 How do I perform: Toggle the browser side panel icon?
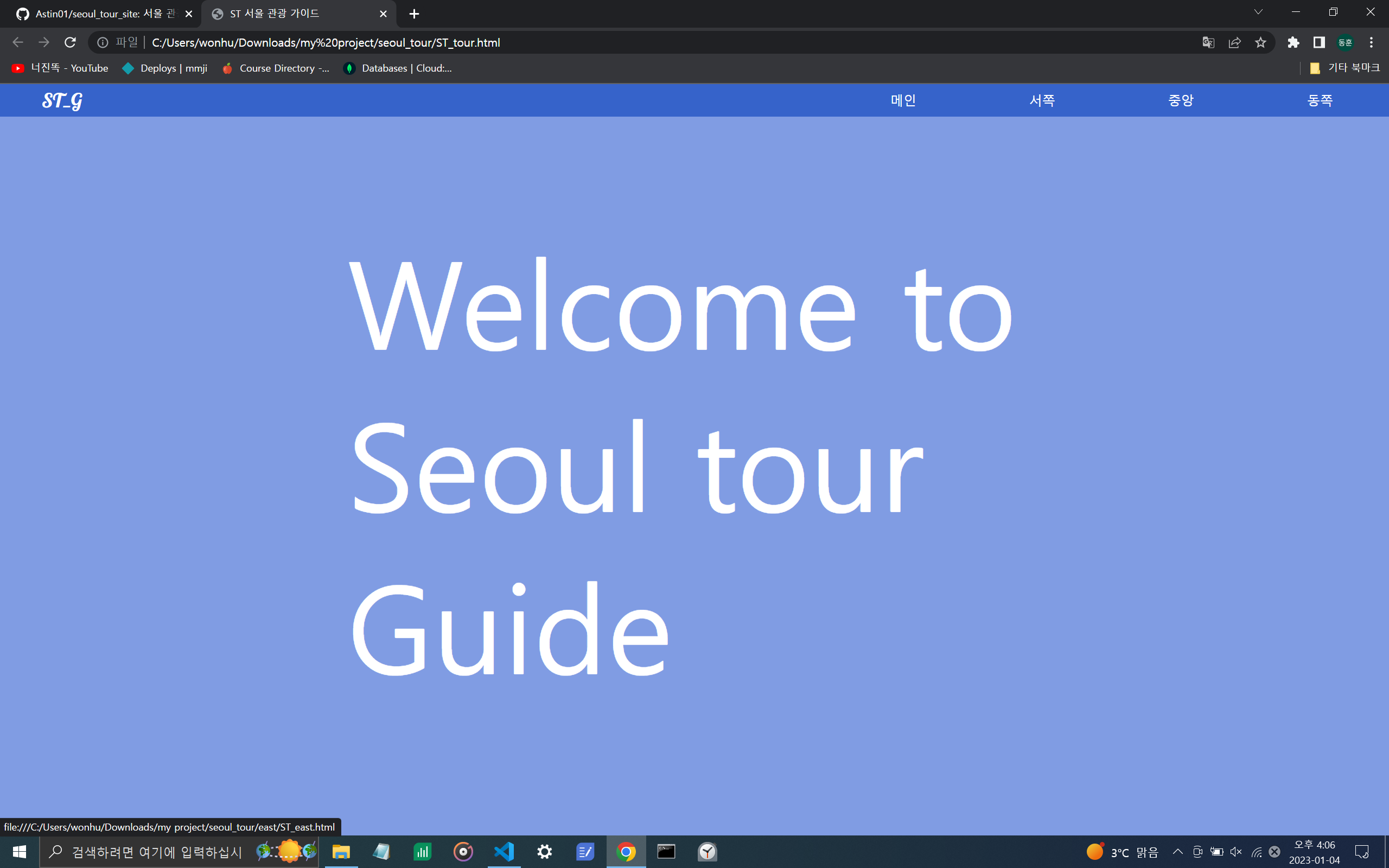(1319, 42)
